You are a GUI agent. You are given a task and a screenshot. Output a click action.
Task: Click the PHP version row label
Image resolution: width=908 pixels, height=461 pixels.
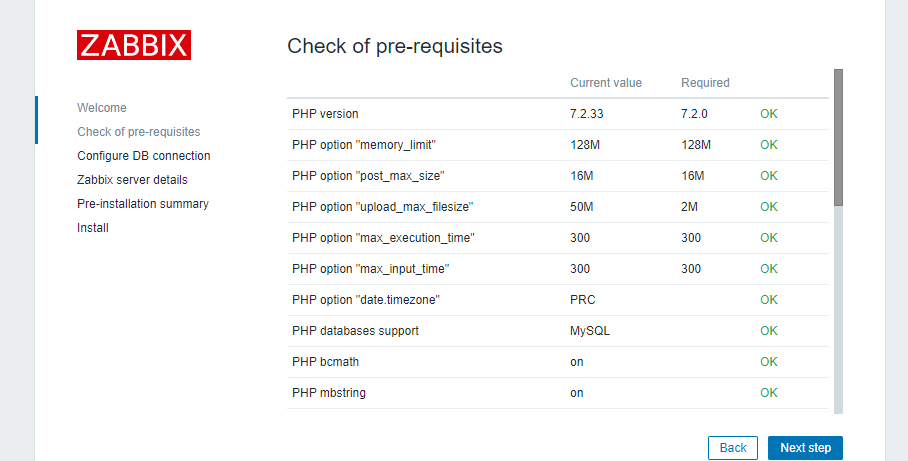[x=325, y=114]
